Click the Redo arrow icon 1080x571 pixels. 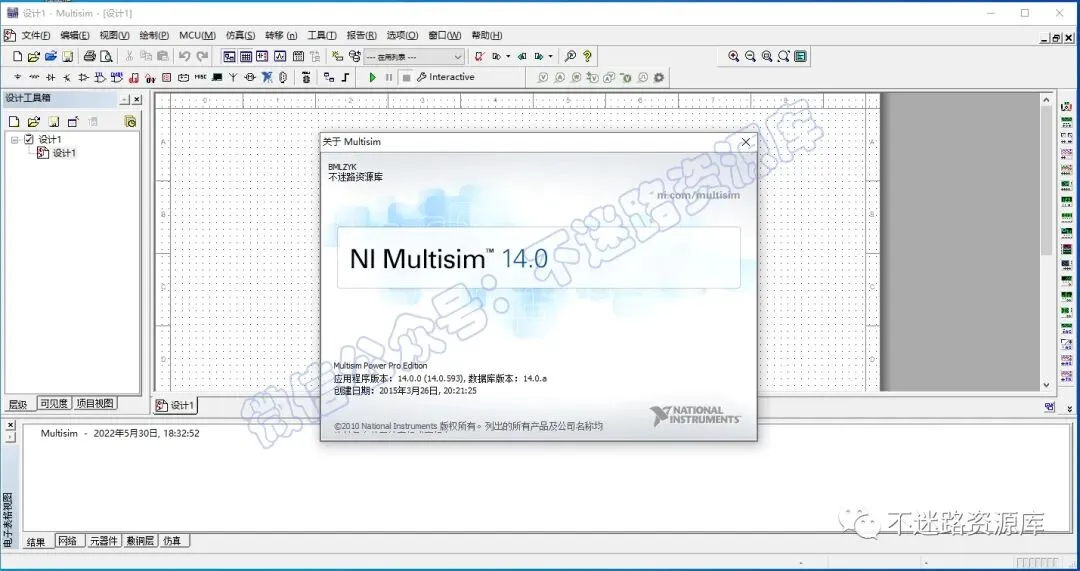202,56
